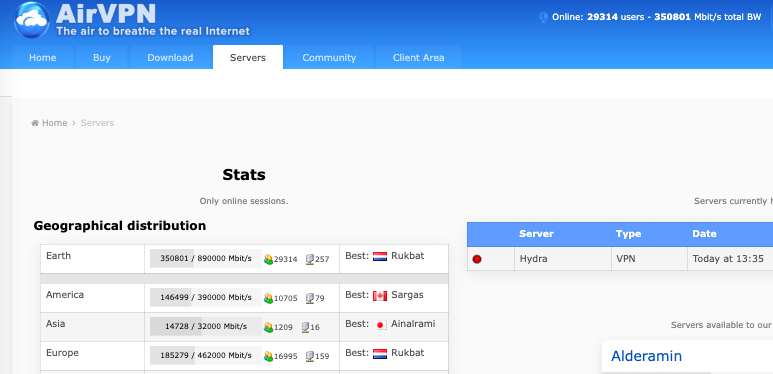
Task: Open the Home tab
Action: tap(42, 57)
